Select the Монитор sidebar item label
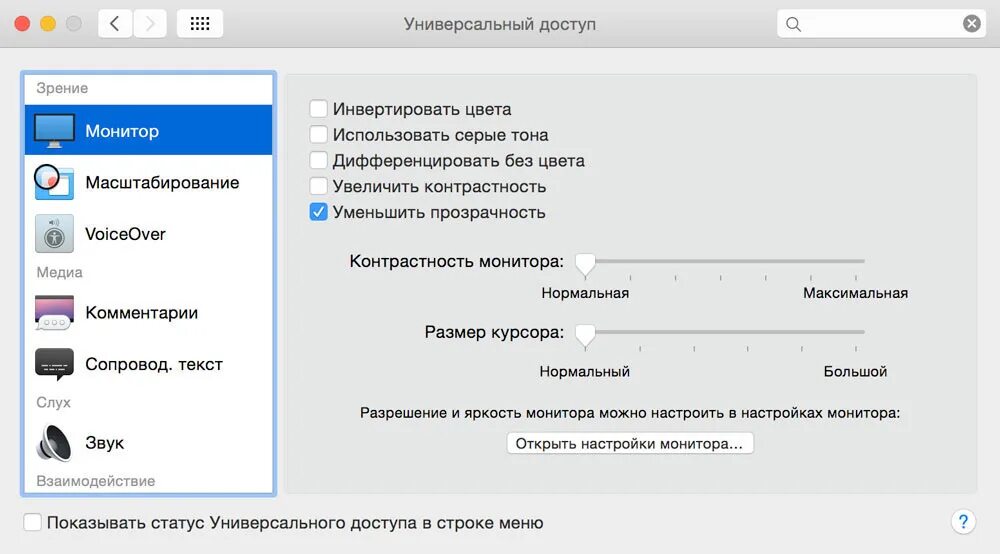 tap(122, 131)
